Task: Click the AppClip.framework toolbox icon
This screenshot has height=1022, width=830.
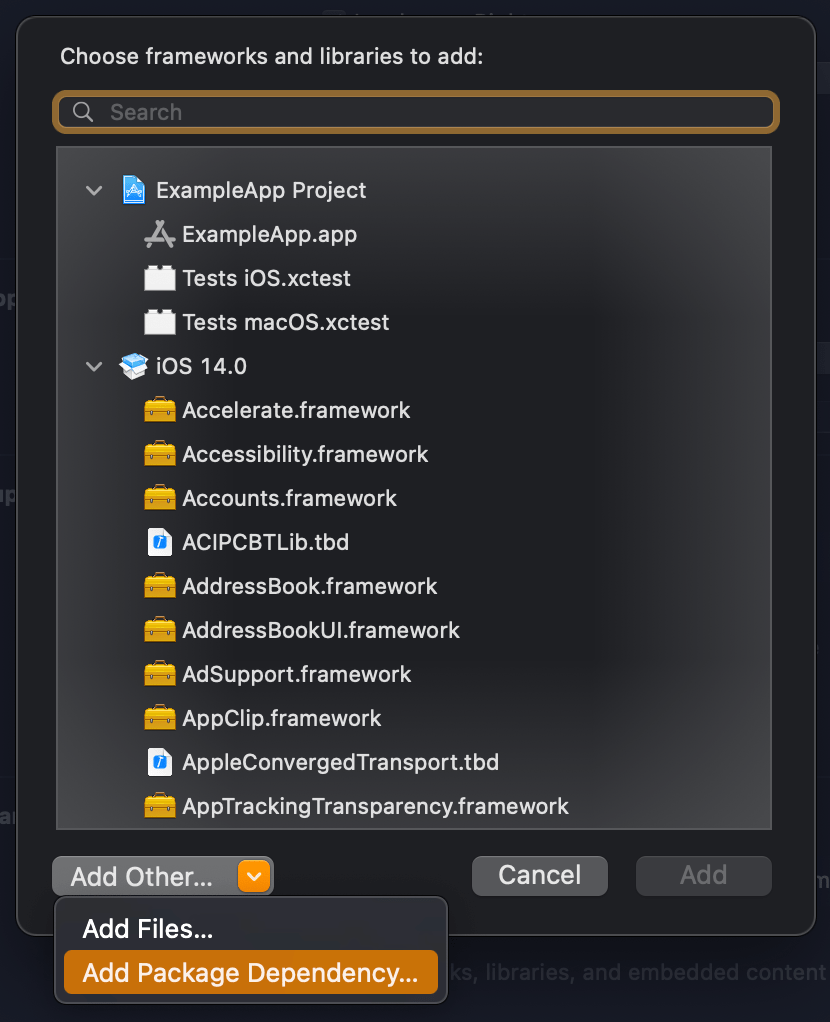Action: [160, 719]
